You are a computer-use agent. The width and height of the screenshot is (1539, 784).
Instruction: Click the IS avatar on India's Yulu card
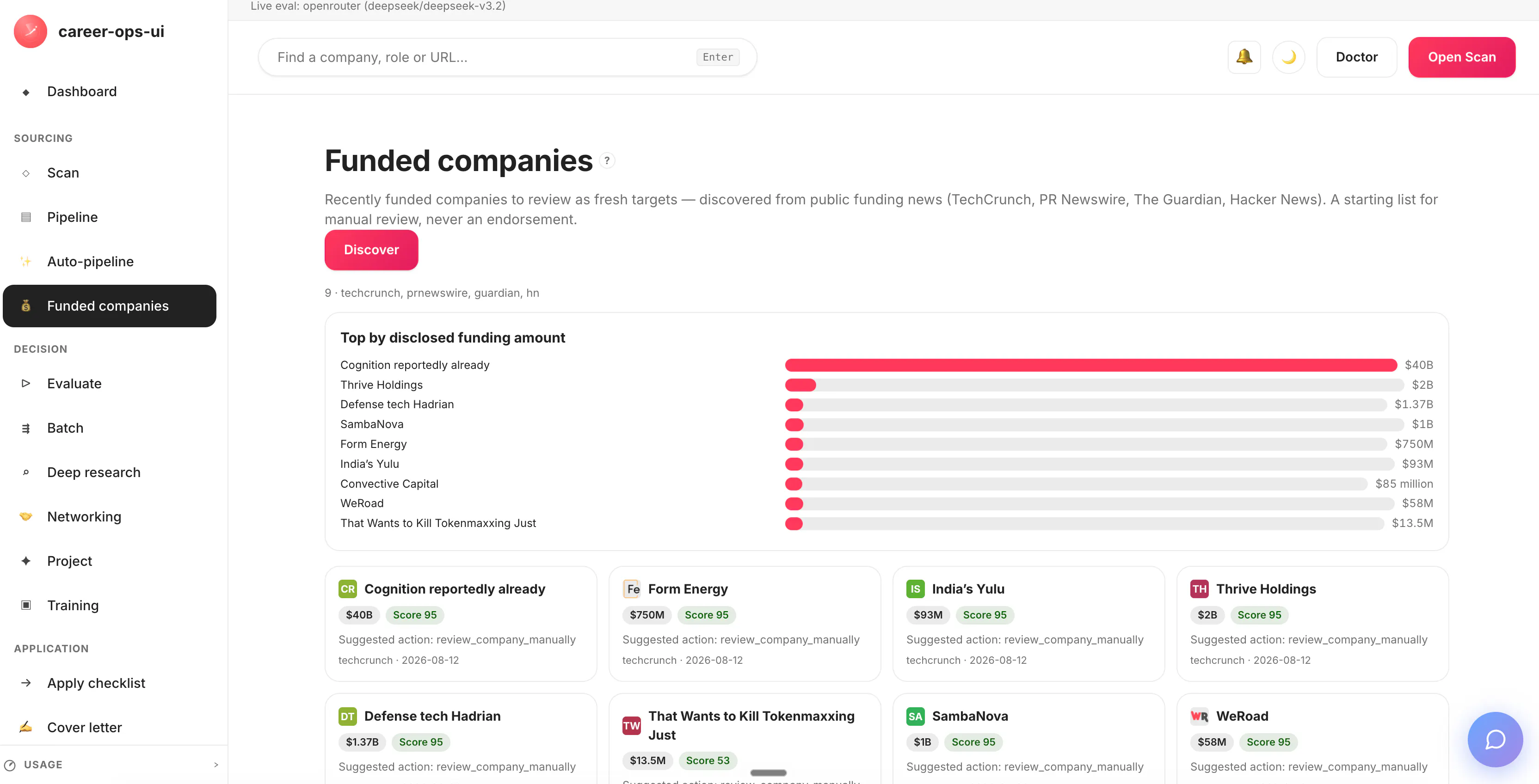tap(915, 589)
